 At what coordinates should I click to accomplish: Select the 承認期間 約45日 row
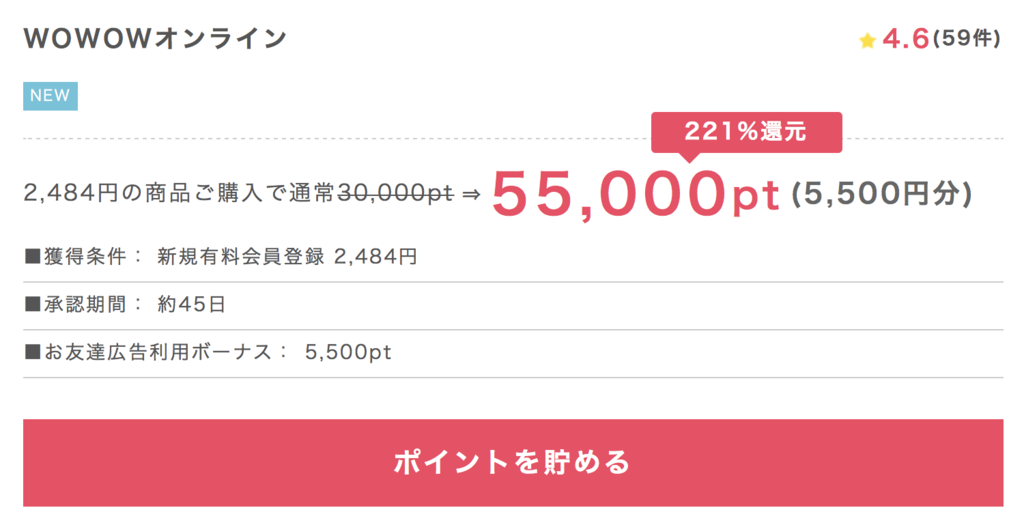513,305
